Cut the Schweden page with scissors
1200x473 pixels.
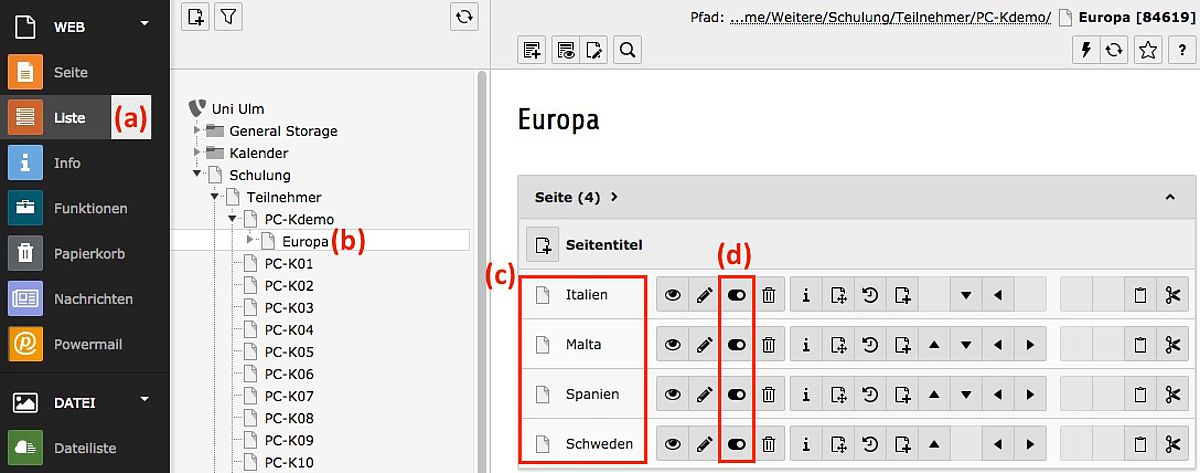pyautogui.click(x=1173, y=443)
